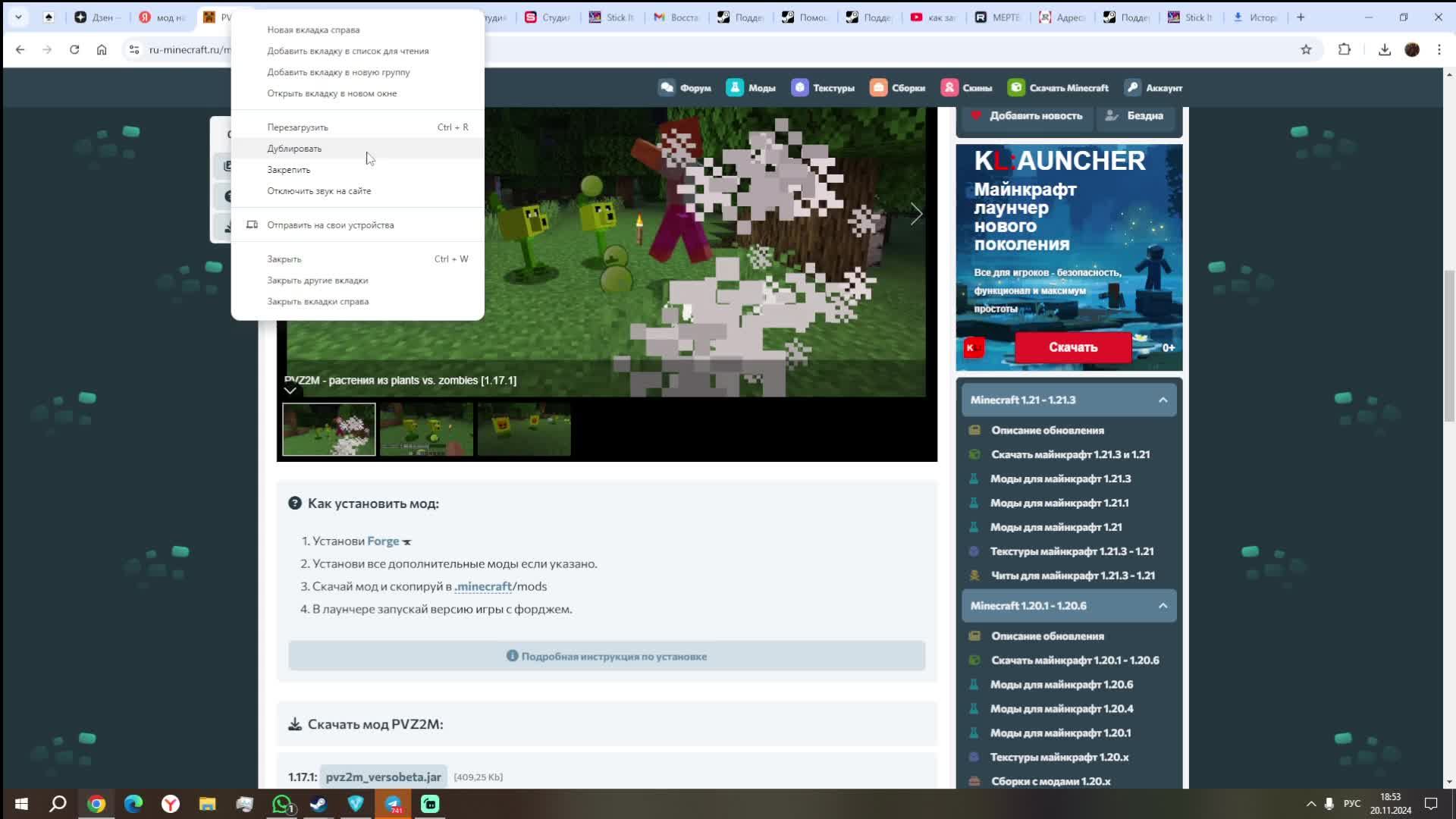Reload the page using the refresh icon

pos(74,50)
